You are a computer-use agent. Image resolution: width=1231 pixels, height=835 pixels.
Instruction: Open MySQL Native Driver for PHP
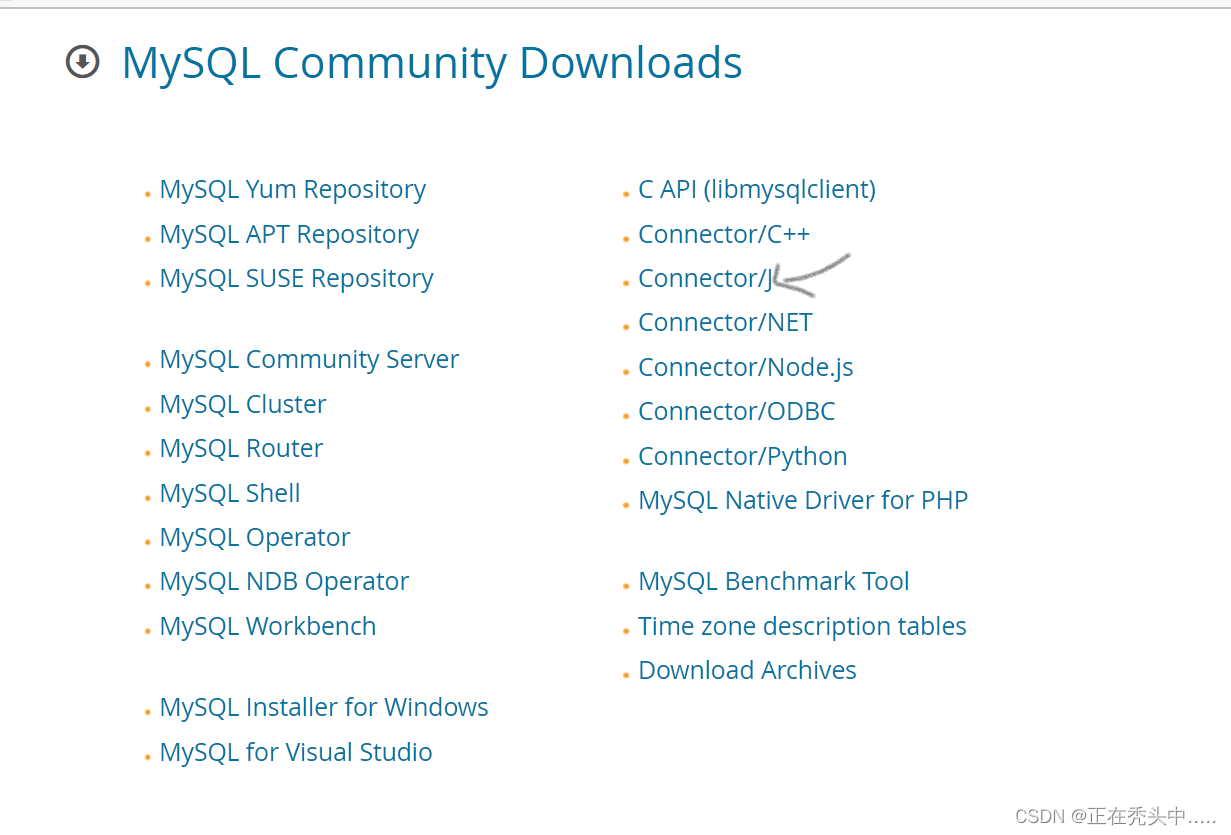click(x=803, y=500)
